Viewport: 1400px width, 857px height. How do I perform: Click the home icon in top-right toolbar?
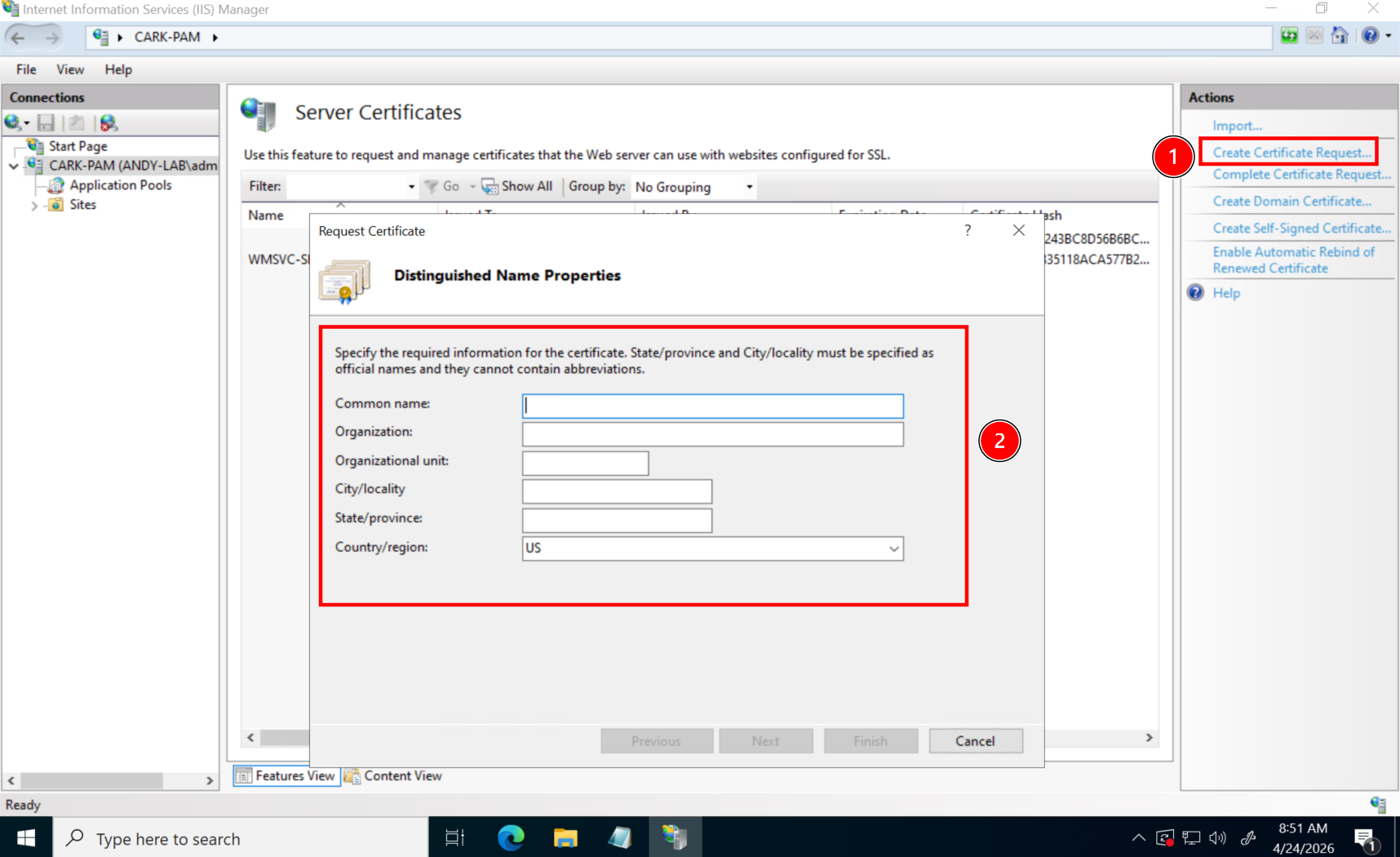(1340, 36)
